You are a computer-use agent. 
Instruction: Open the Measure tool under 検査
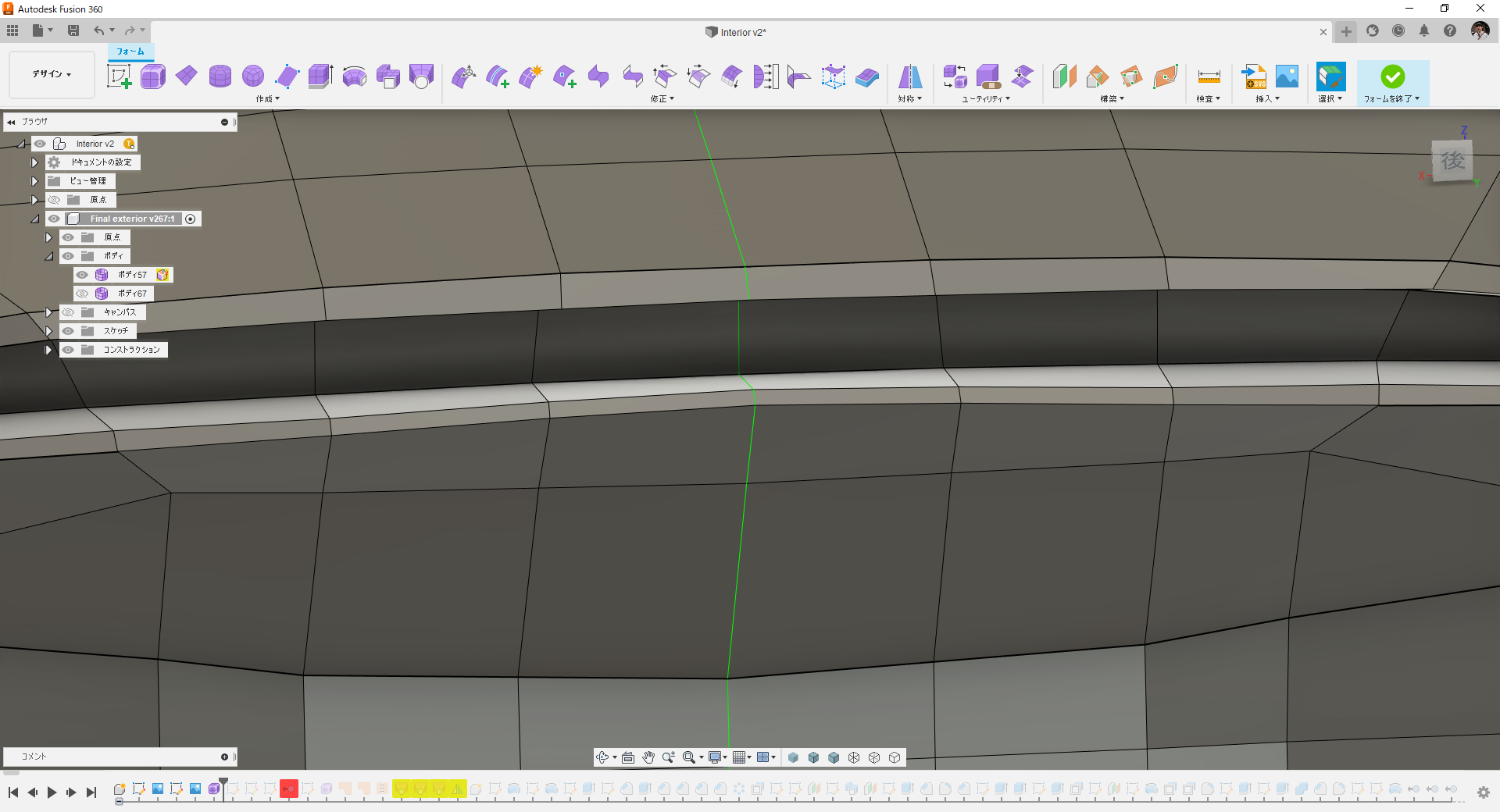point(1208,77)
